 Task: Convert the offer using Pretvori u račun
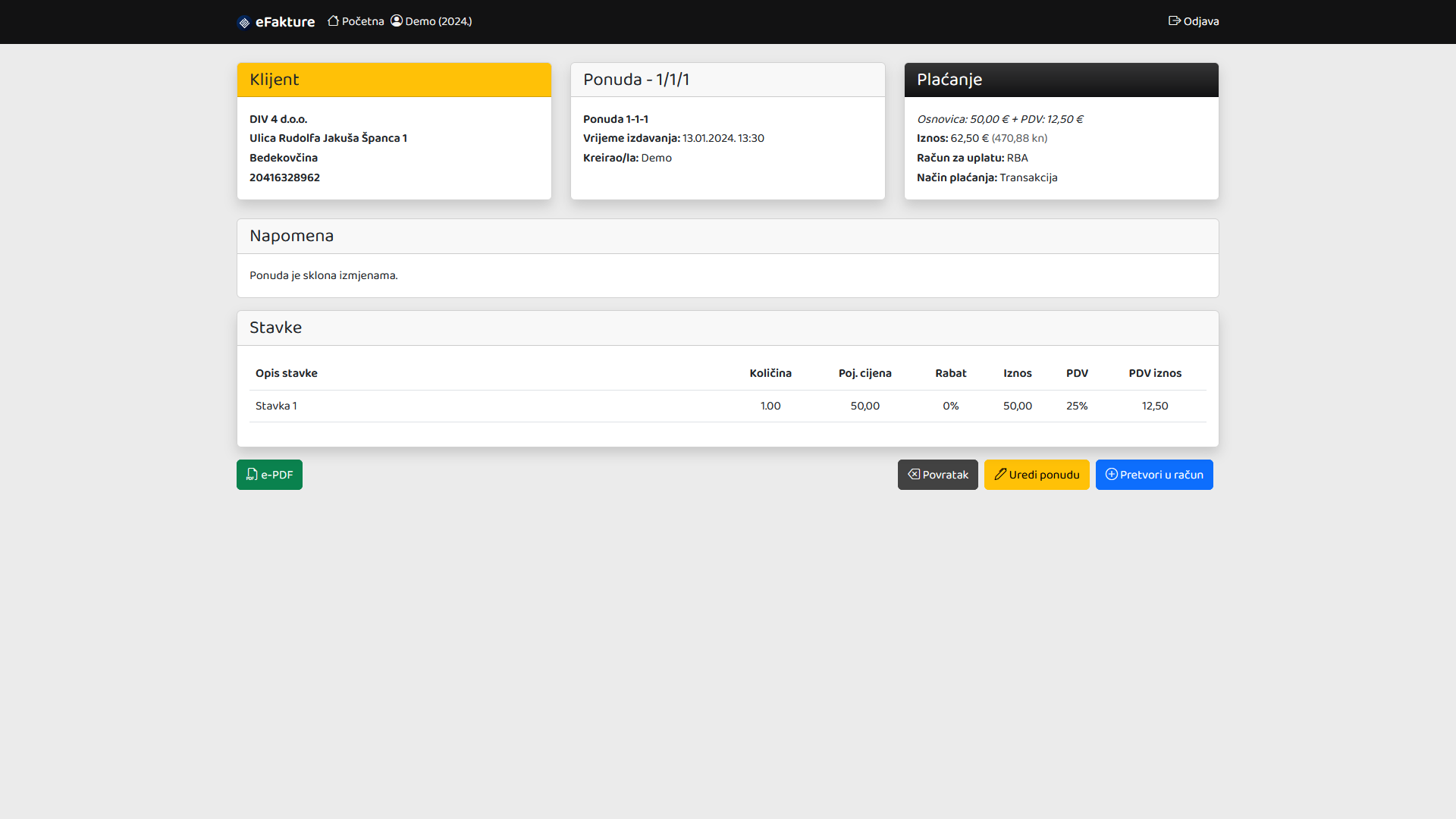coord(1154,475)
